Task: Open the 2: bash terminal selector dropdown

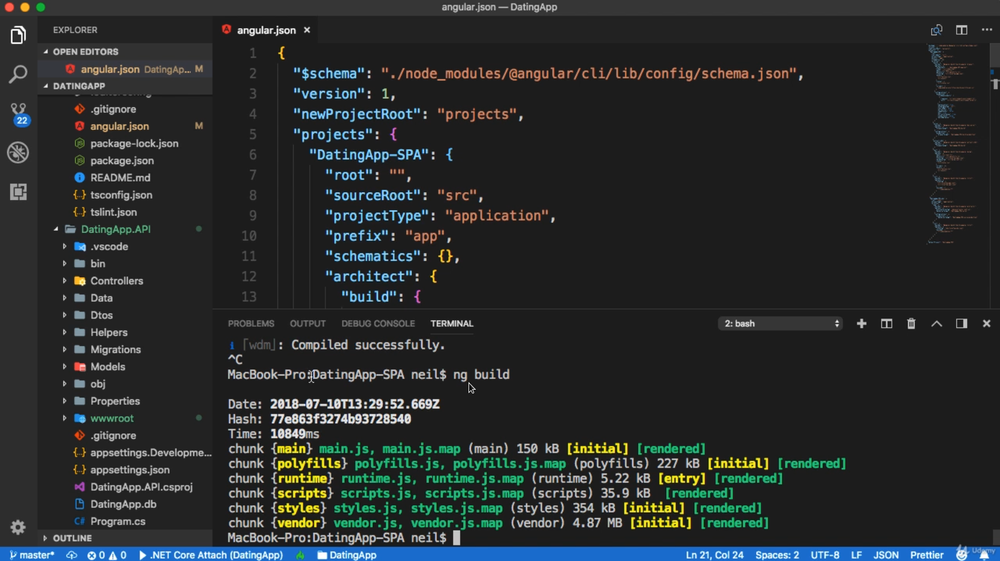Action: pyautogui.click(x=781, y=324)
